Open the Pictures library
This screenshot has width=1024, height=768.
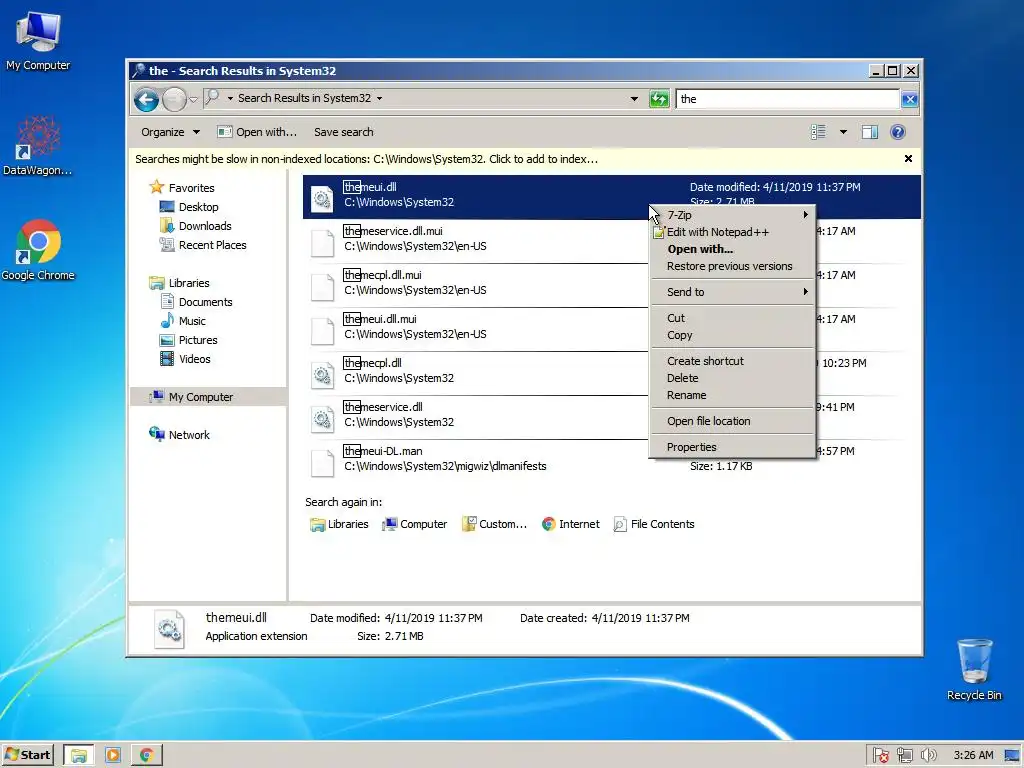[x=198, y=340]
